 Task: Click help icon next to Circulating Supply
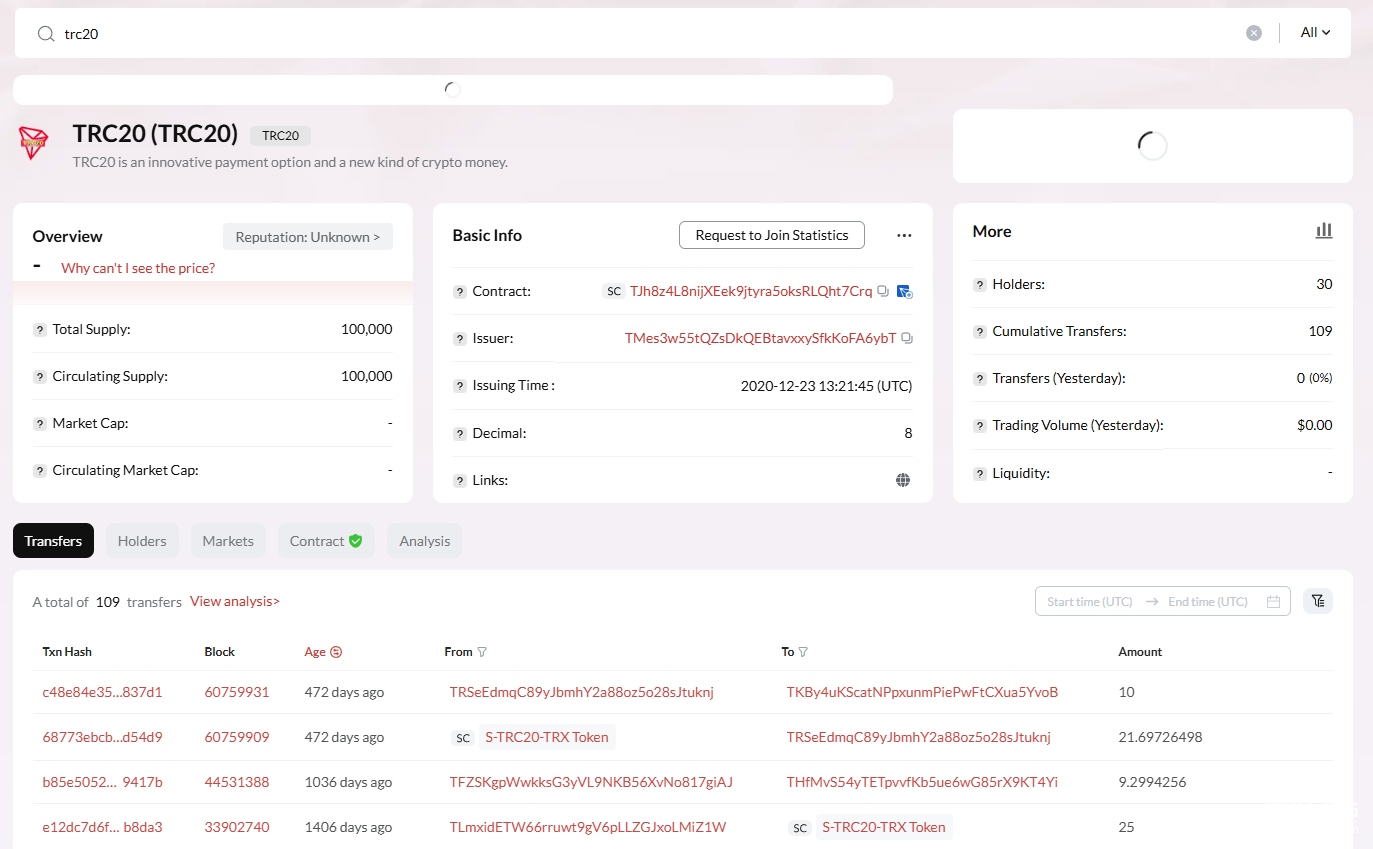tap(40, 377)
